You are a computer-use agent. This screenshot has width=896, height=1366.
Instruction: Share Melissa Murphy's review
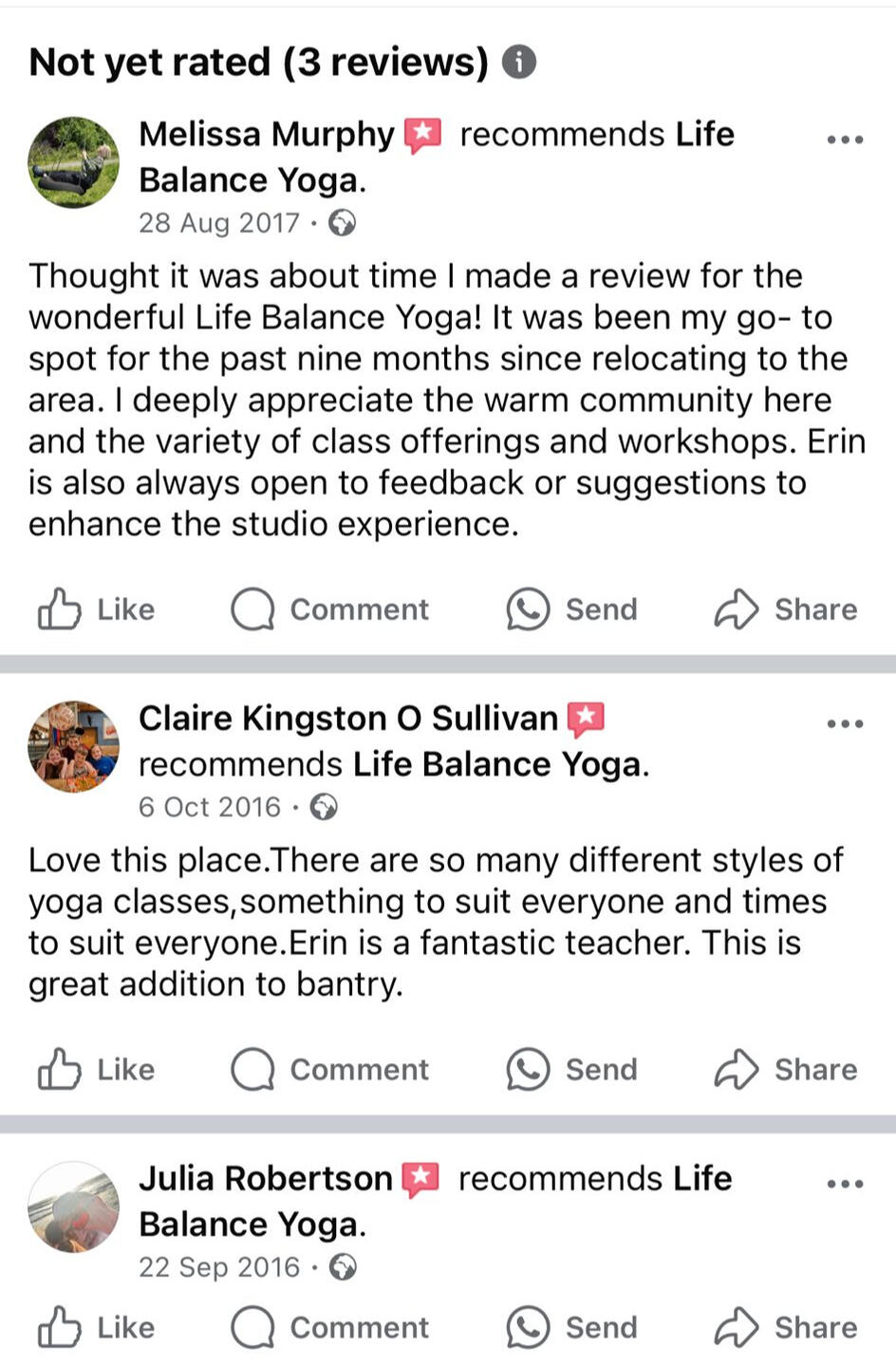pos(786,609)
